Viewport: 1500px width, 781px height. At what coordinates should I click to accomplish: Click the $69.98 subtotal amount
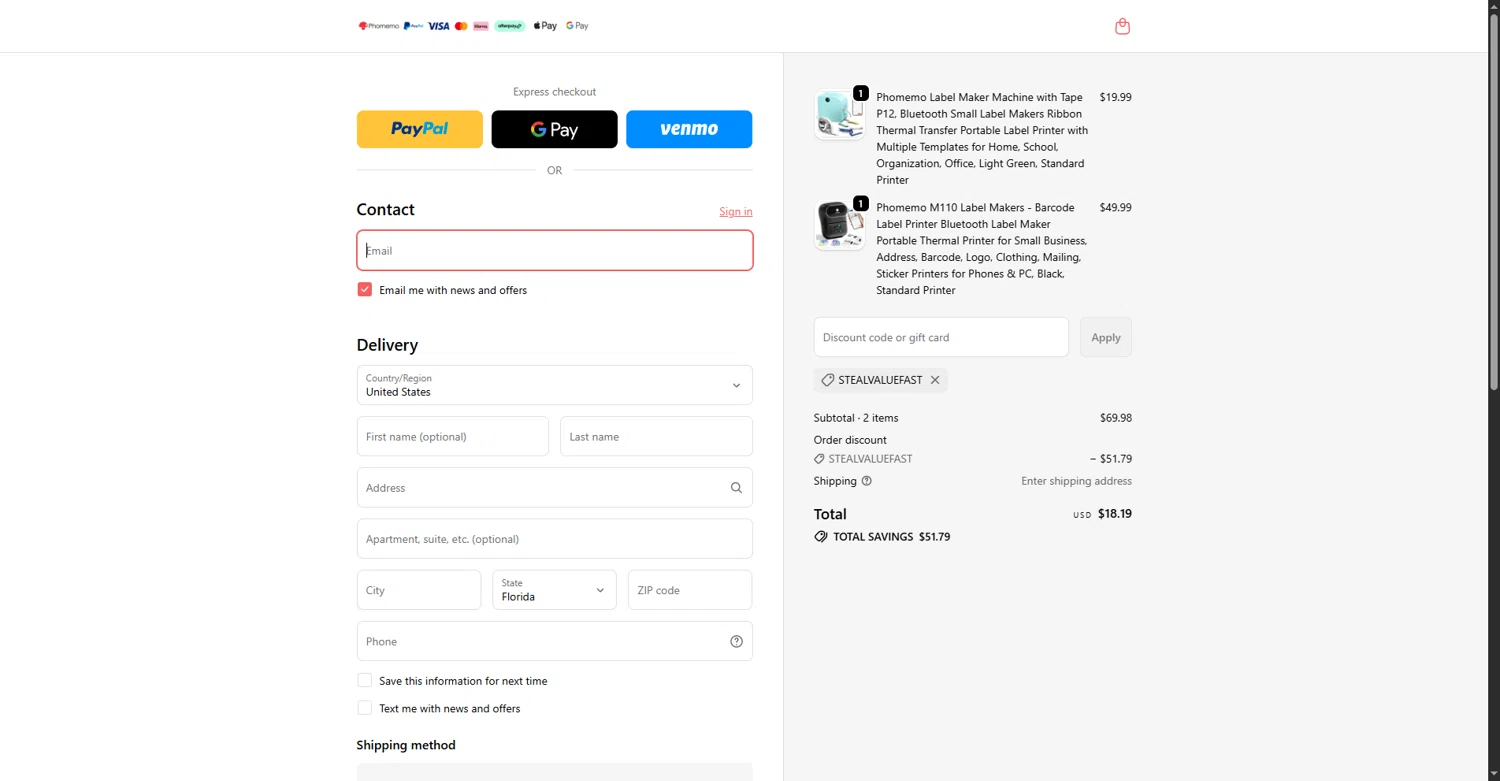1115,418
